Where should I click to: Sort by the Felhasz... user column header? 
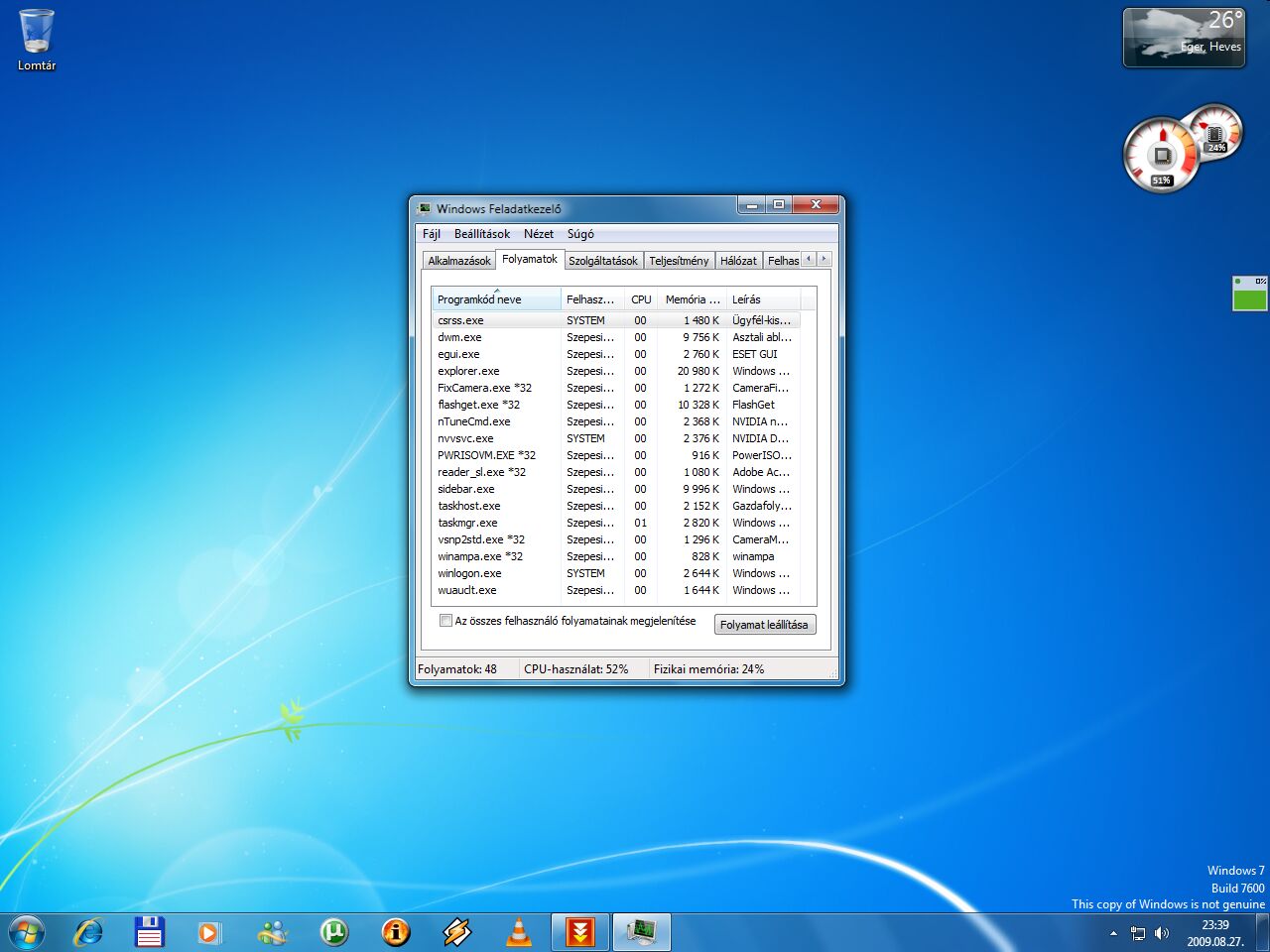(592, 299)
